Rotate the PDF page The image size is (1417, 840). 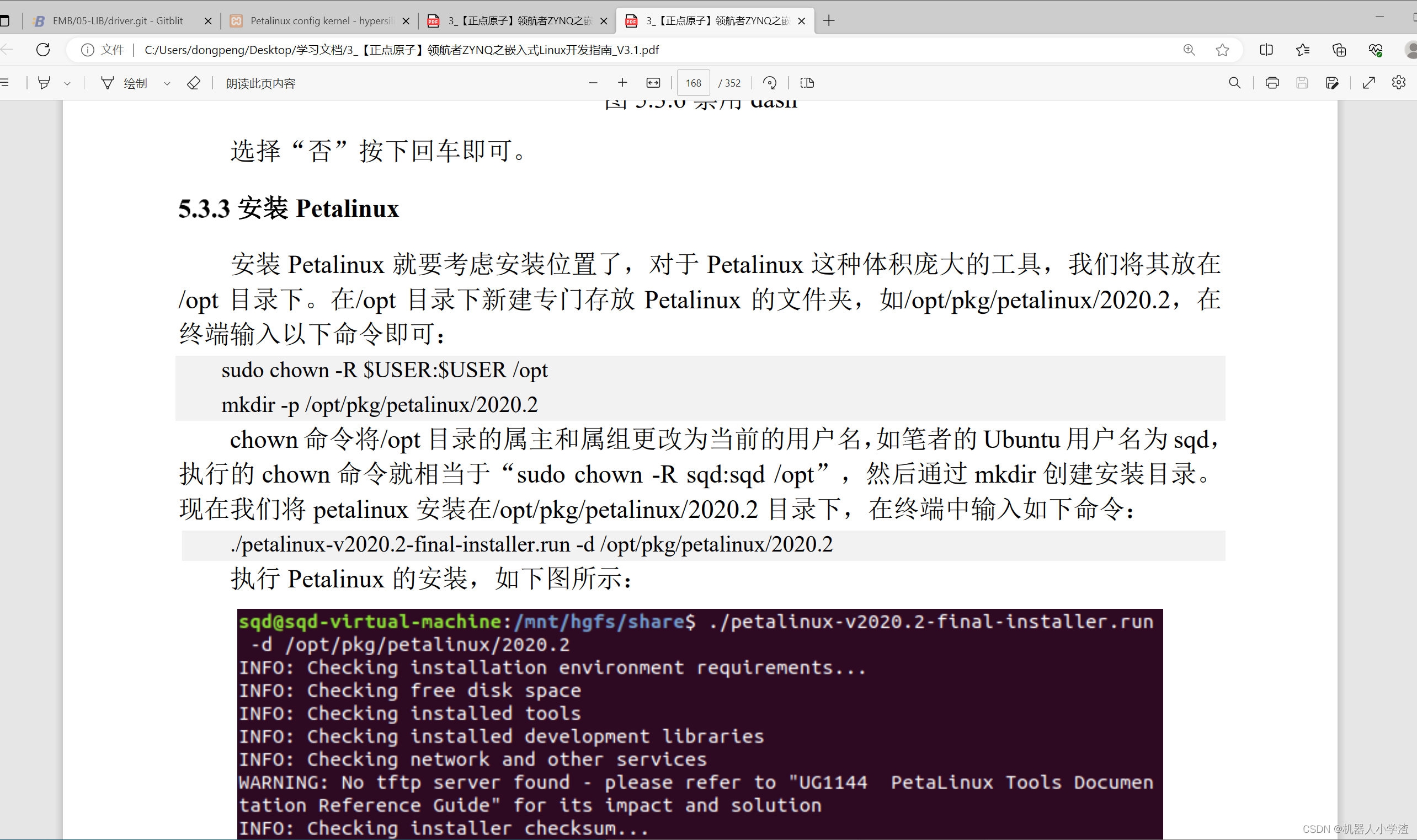pyautogui.click(x=769, y=83)
